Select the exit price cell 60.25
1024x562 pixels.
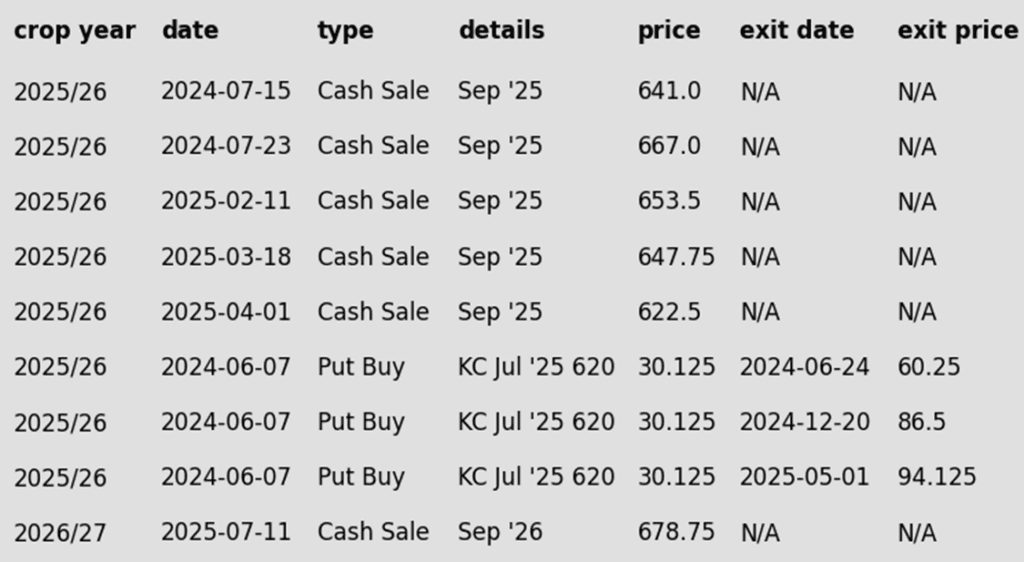coord(928,367)
